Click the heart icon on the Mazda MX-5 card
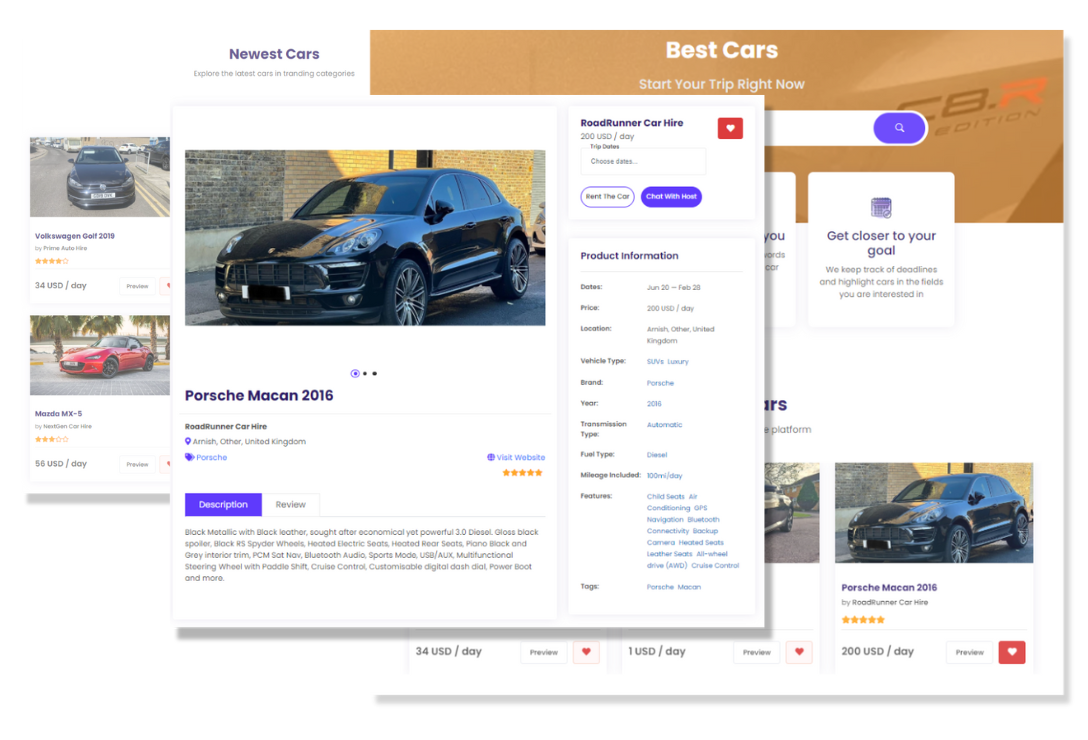 [167, 463]
